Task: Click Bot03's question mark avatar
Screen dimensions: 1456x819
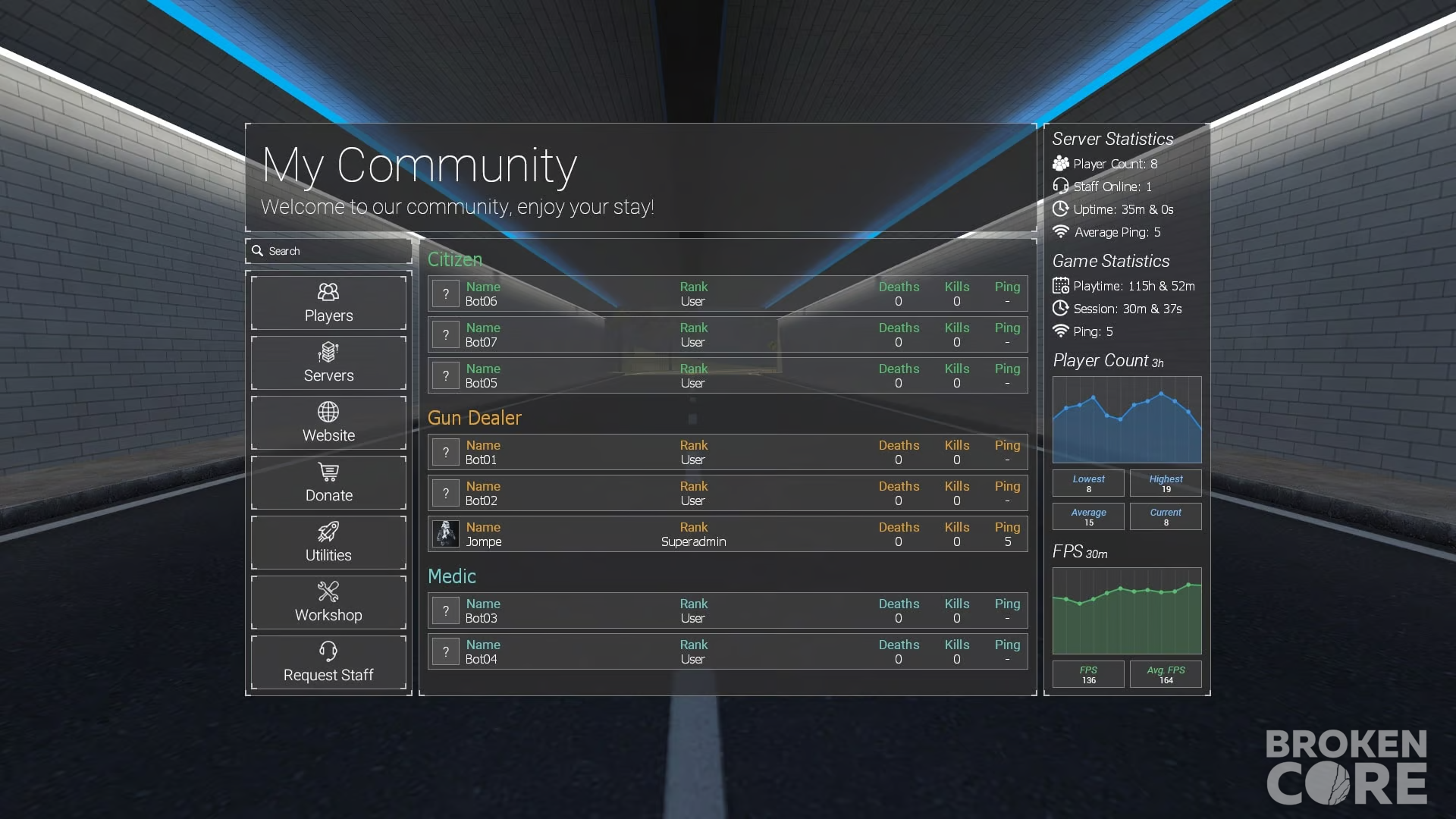Action: pos(446,610)
